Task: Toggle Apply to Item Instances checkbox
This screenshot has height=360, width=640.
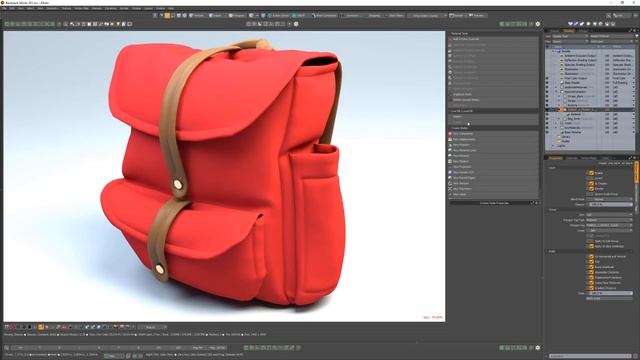Action: 591,247
